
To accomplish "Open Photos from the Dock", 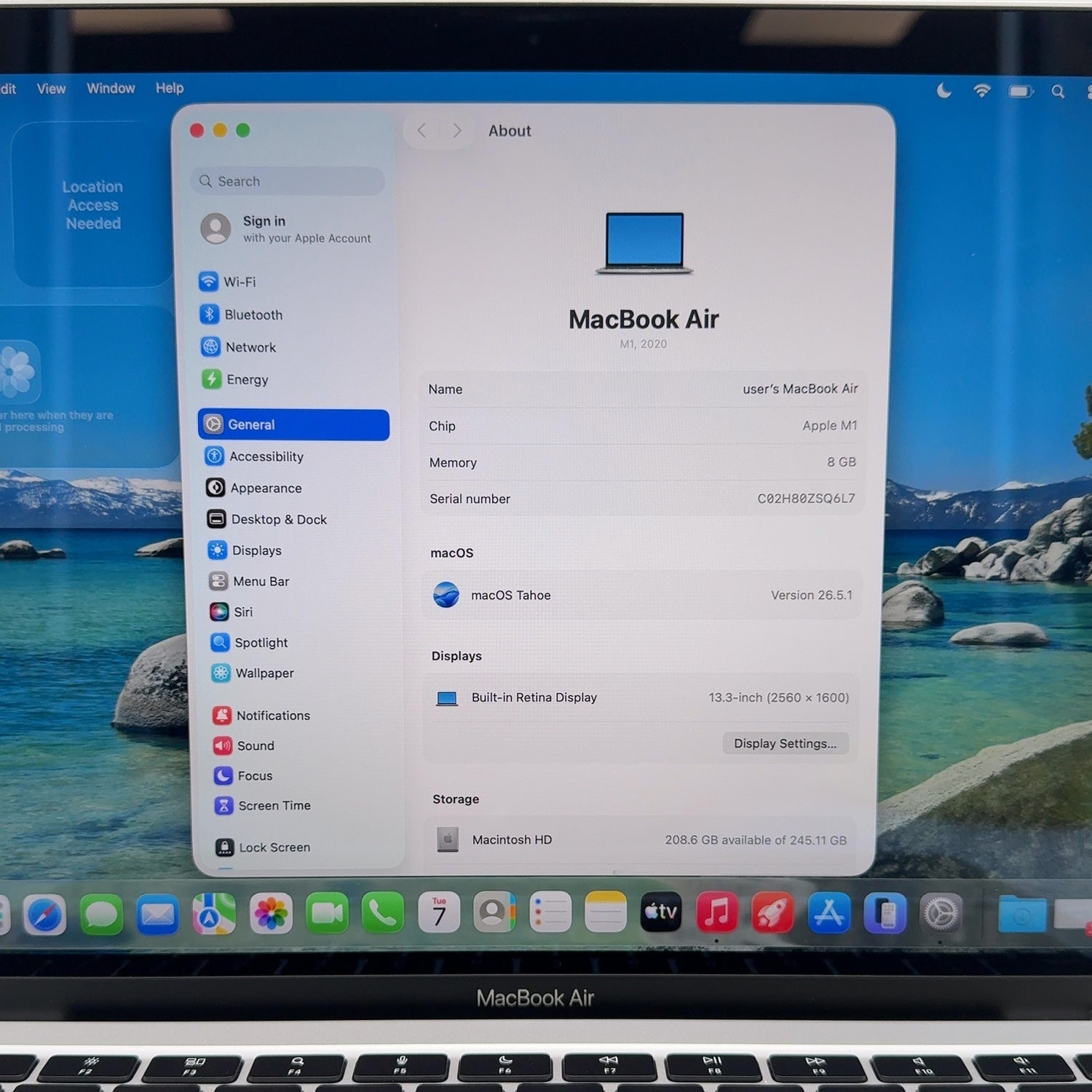I will click(x=271, y=914).
